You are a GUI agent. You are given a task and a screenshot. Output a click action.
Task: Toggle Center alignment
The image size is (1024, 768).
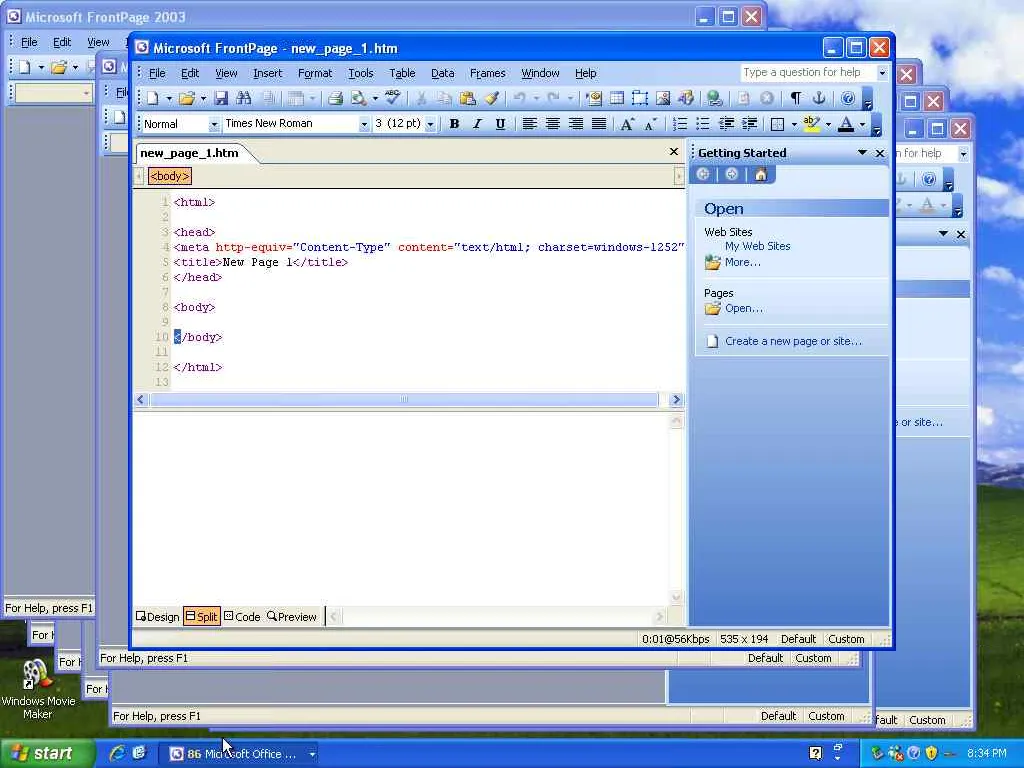click(552, 124)
